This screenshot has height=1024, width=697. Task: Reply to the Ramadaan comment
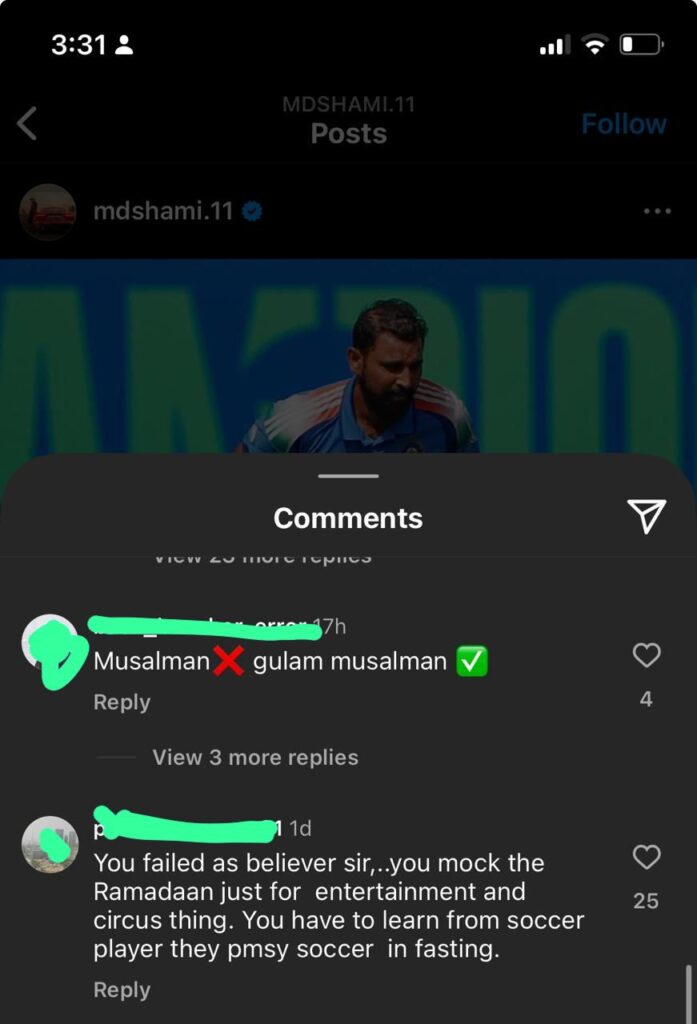(x=122, y=989)
